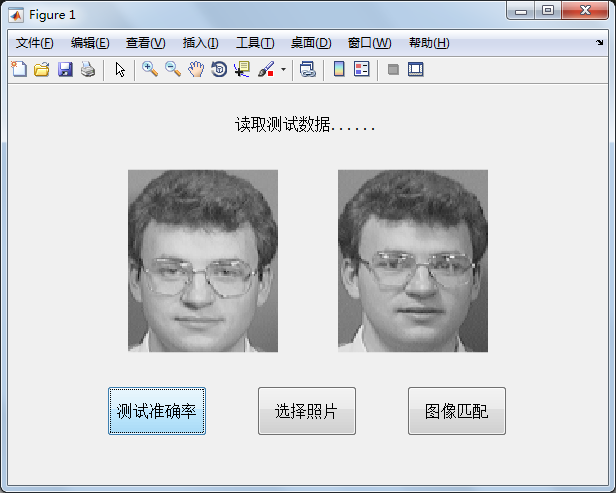This screenshot has height=493, width=616.
Task: Open the 插入(I) menu
Action: pyautogui.click(x=200, y=43)
